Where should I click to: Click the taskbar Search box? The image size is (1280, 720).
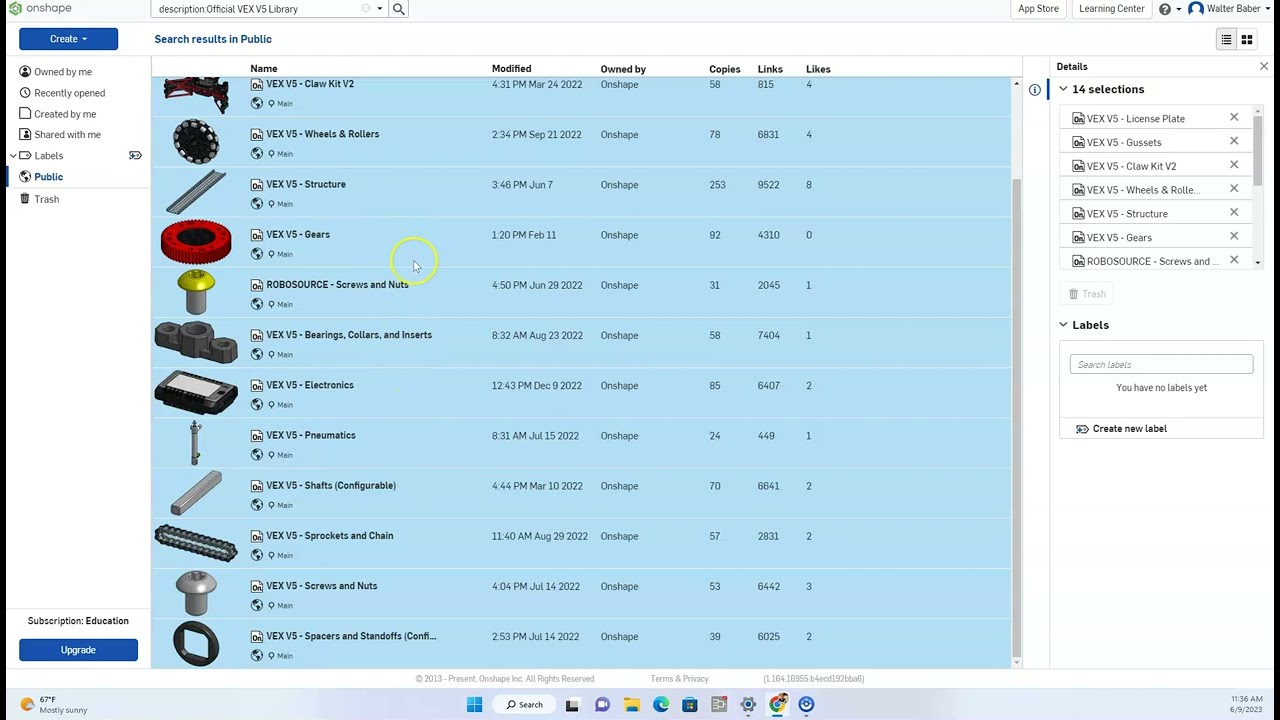coord(524,705)
